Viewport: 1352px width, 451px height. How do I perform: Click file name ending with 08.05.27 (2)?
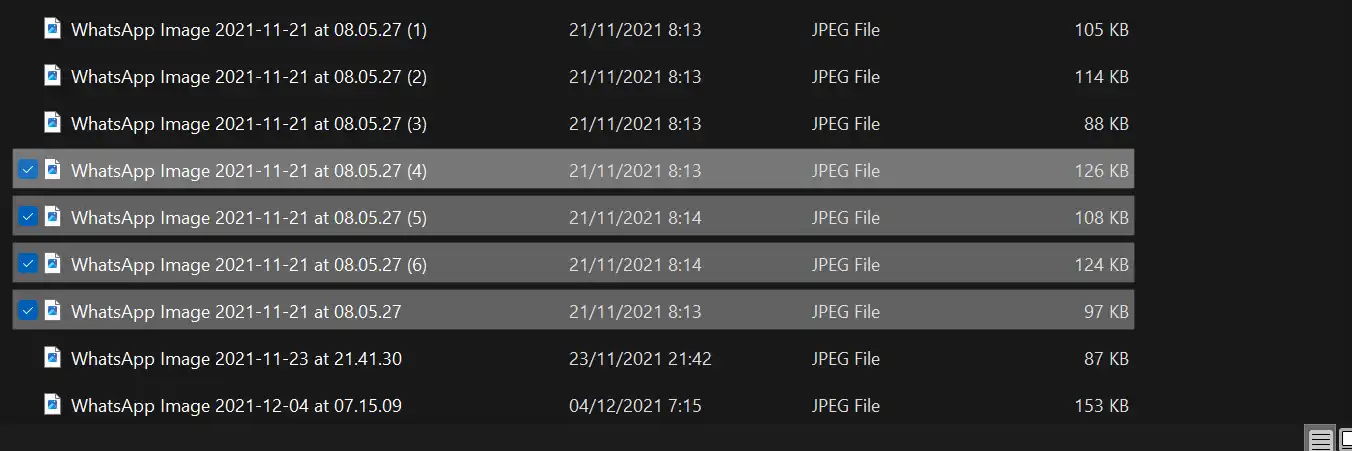(249, 77)
